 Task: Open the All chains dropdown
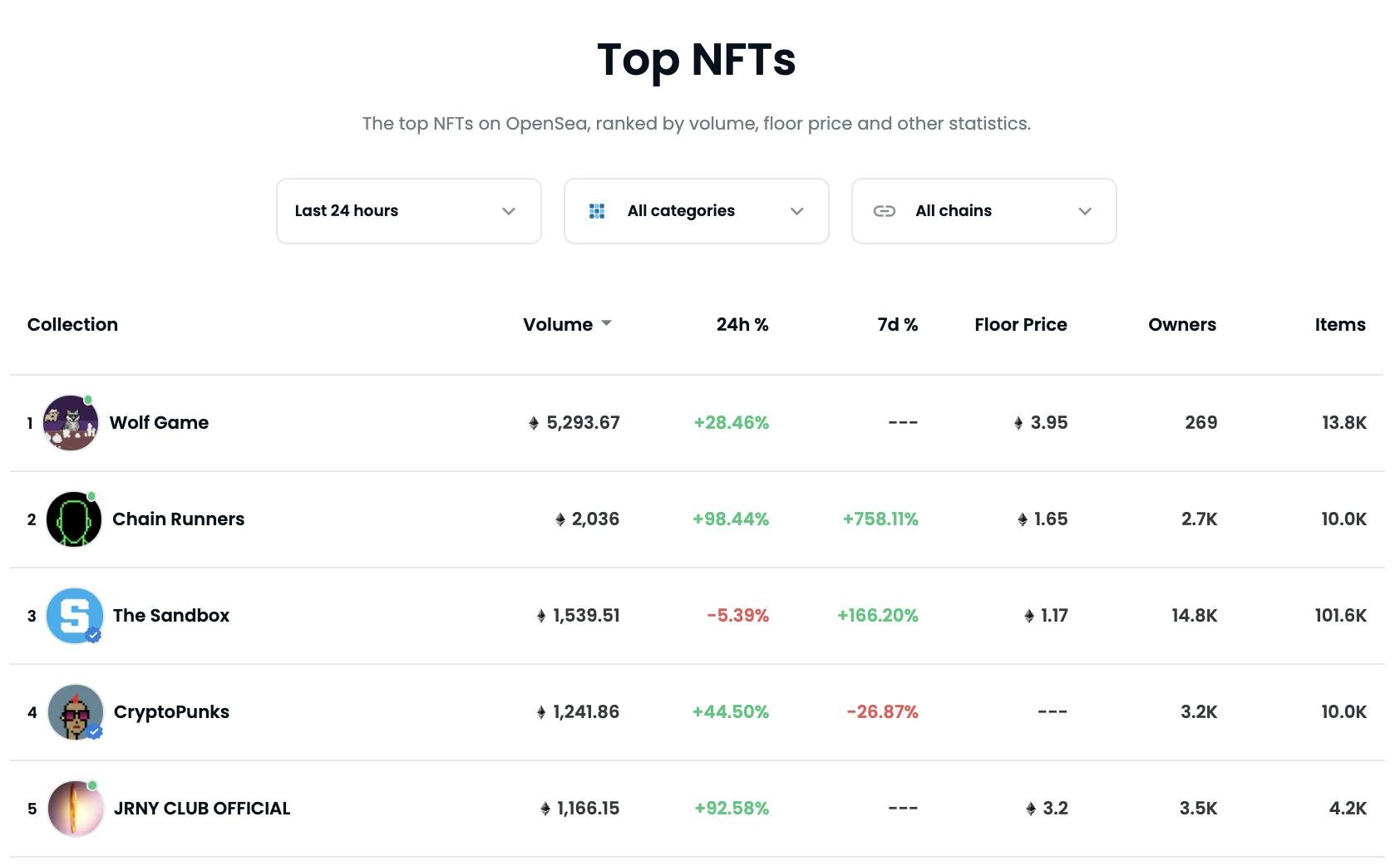click(x=984, y=211)
